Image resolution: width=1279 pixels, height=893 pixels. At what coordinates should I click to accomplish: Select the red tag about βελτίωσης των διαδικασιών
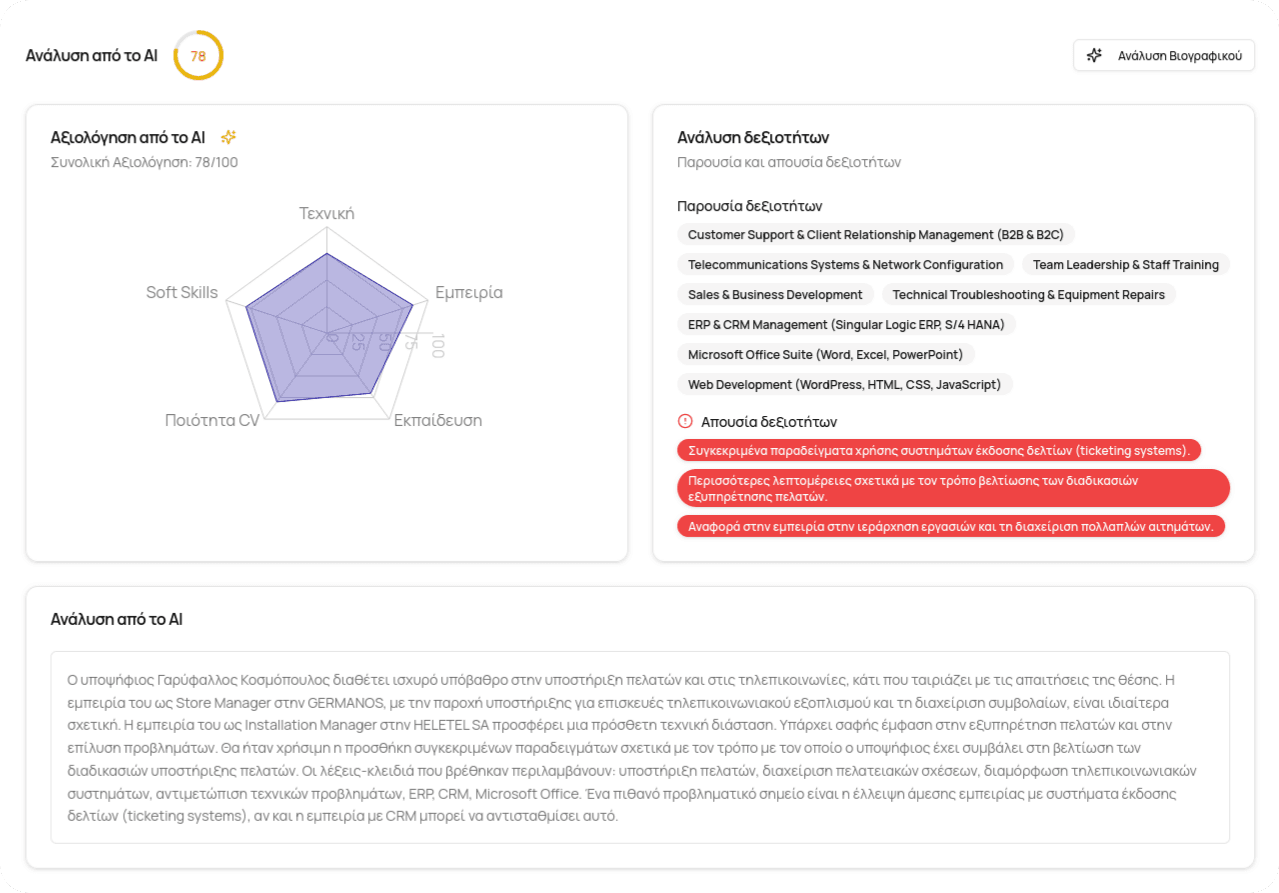click(x=953, y=488)
